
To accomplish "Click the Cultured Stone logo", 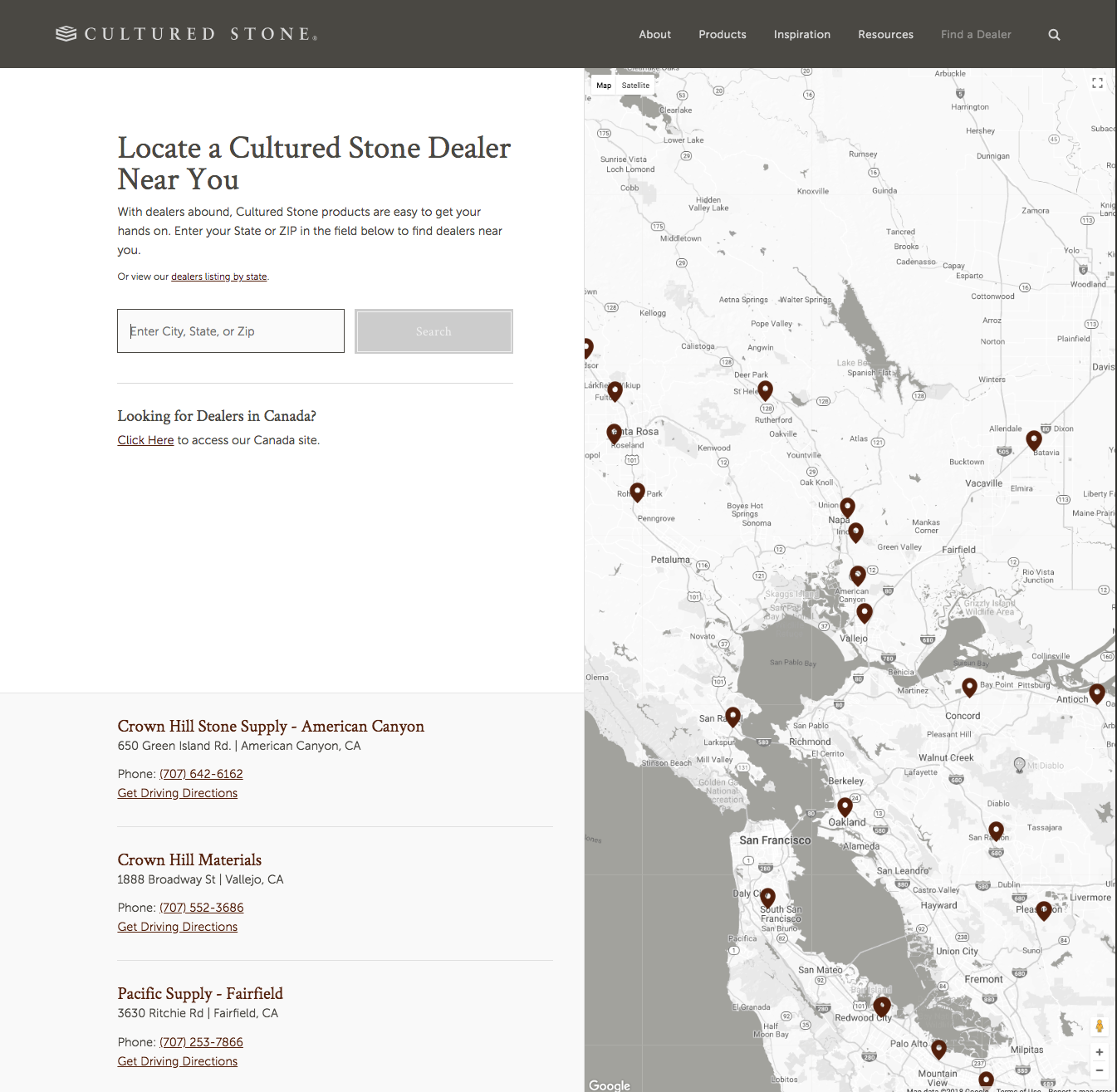I will 187,34.
